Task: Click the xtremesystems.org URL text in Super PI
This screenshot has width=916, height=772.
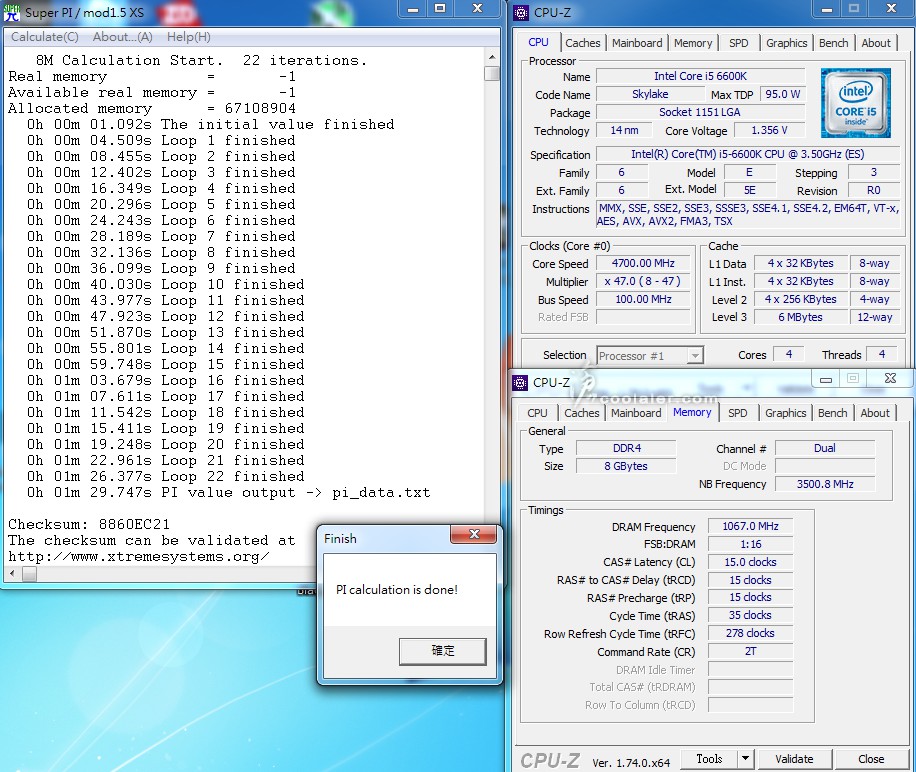Action: pyautogui.click(x=138, y=556)
